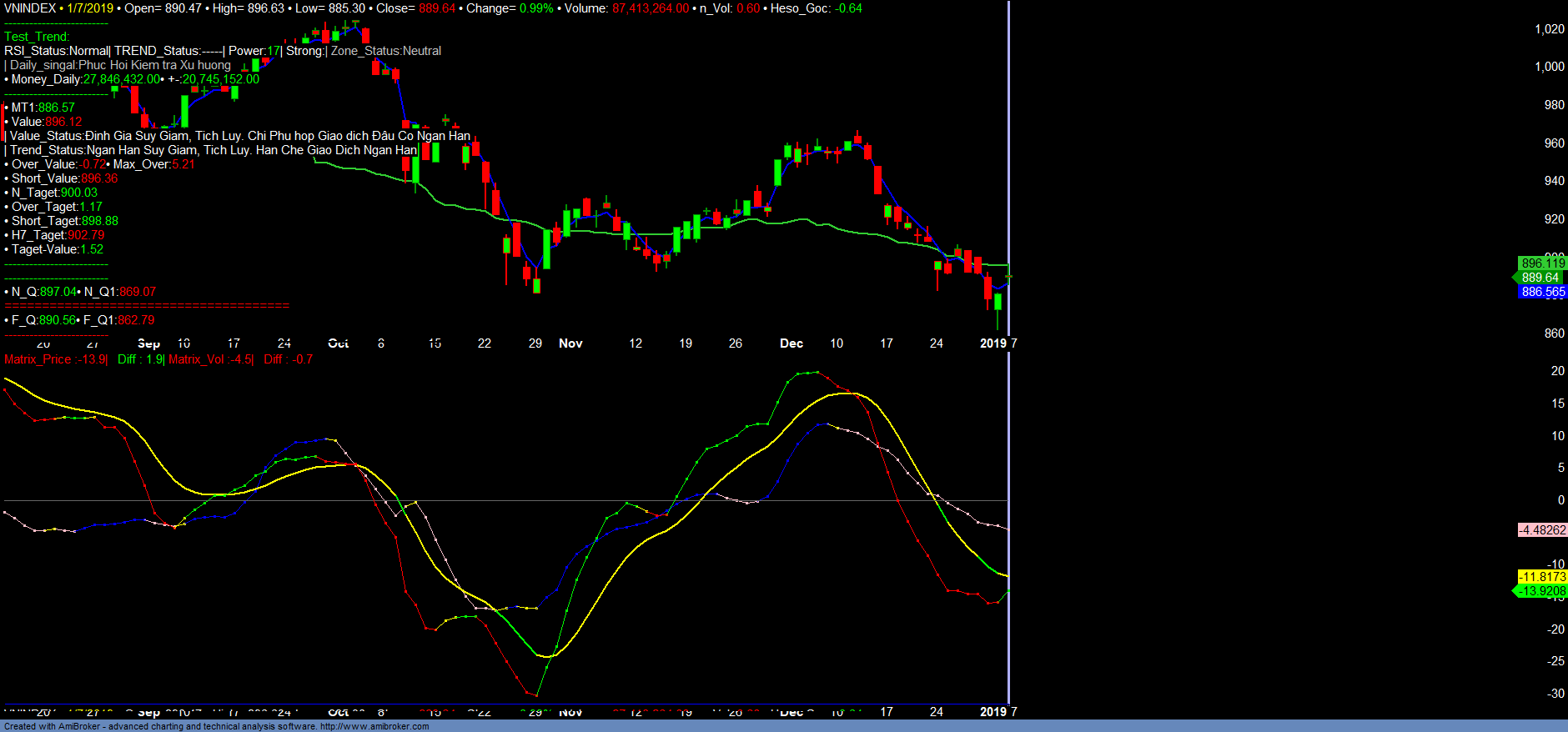Click the Matrix_Price indicator label
This screenshot has height=732, width=1568.
(x=55, y=359)
